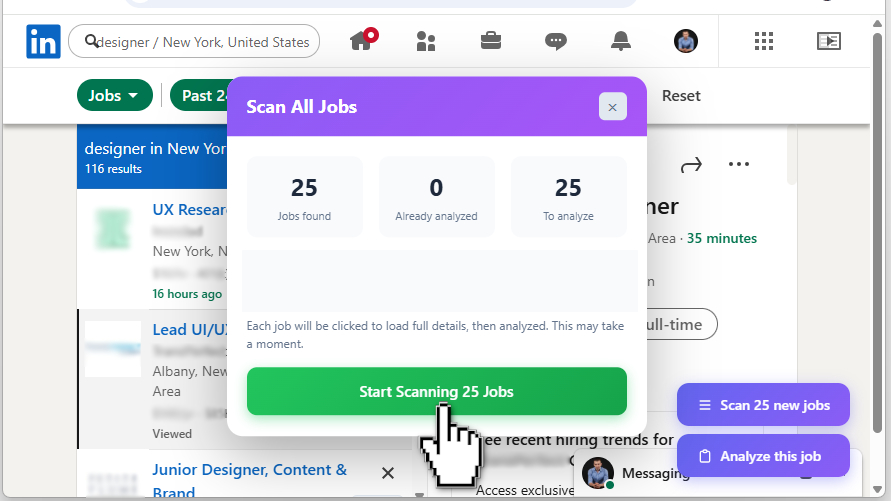Open the three-dot more options menu
Image resolution: width=891 pixels, height=501 pixels.
point(739,164)
